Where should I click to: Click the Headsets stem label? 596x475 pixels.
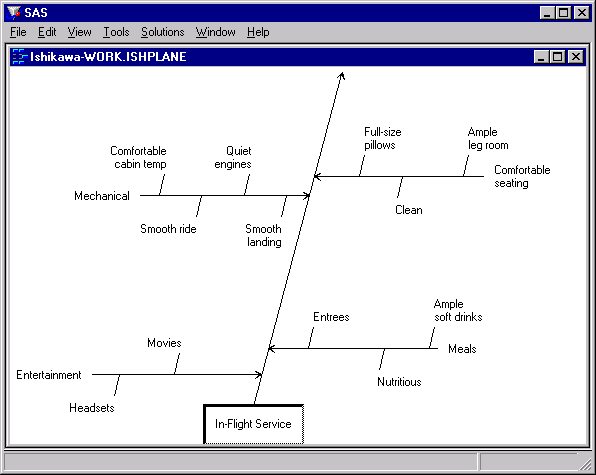pyautogui.click(x=92, y=408)
